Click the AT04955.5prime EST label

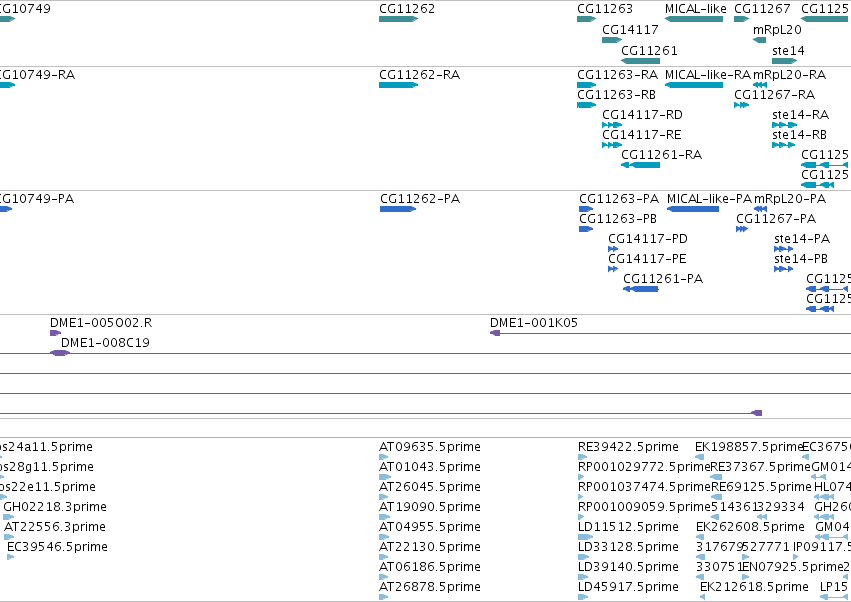click(429, 527)
